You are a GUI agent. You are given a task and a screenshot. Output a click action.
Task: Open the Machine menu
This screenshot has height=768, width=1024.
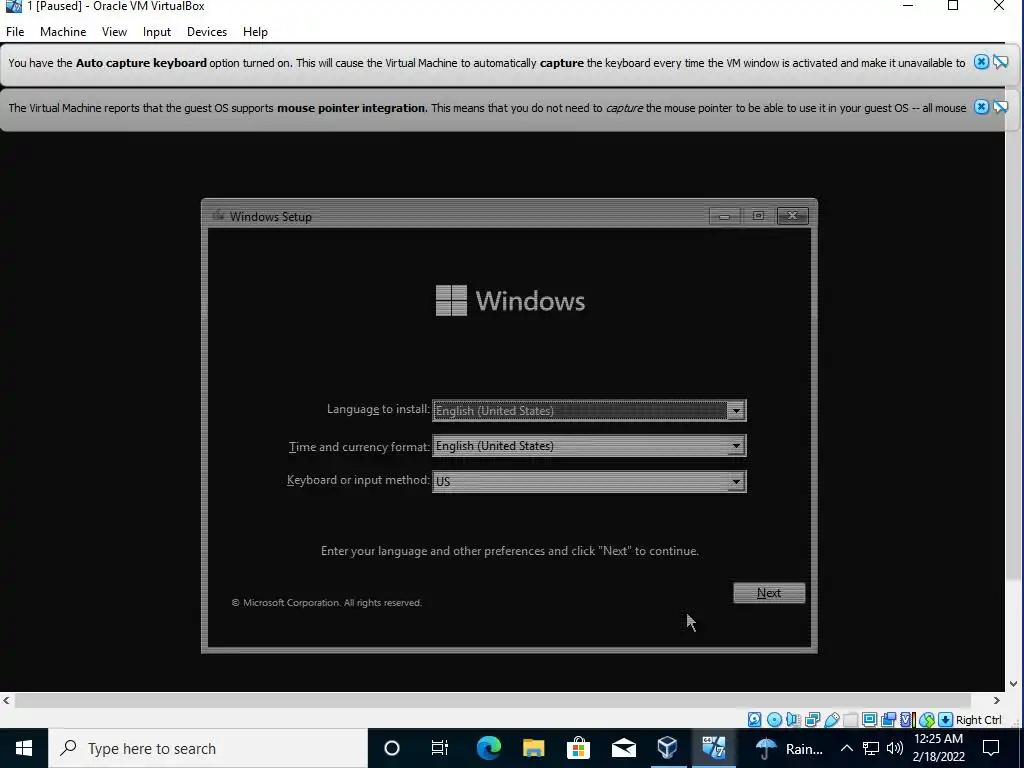[x=63, y=31]
